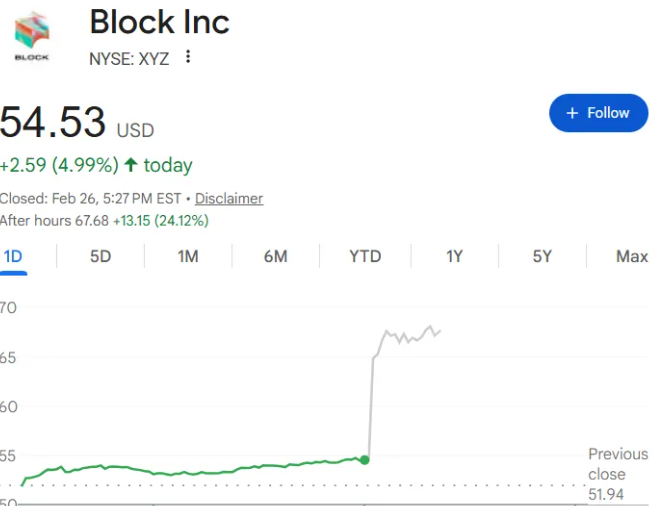The image size is (655, 506).
Task: Click the 54.53 USD price
Action: click(76, 124)
